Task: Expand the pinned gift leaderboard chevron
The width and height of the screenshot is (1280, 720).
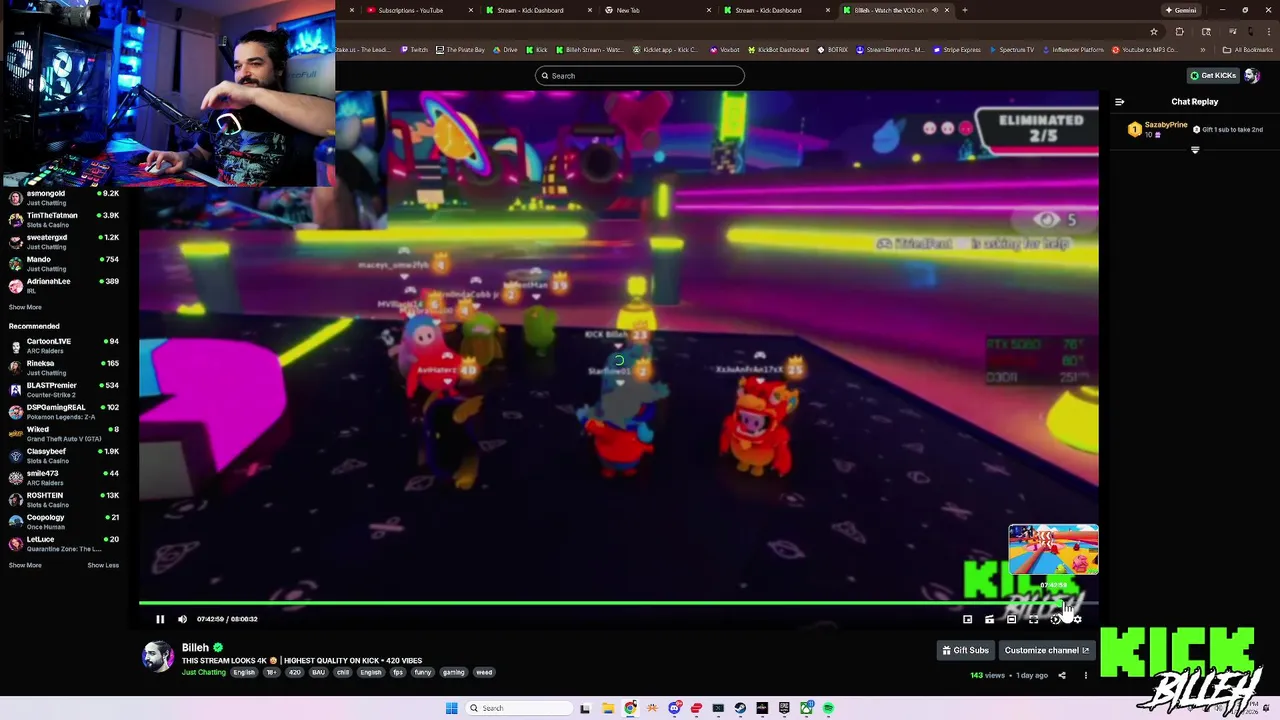Action: pyautogui.click(x=1195, y=150)
